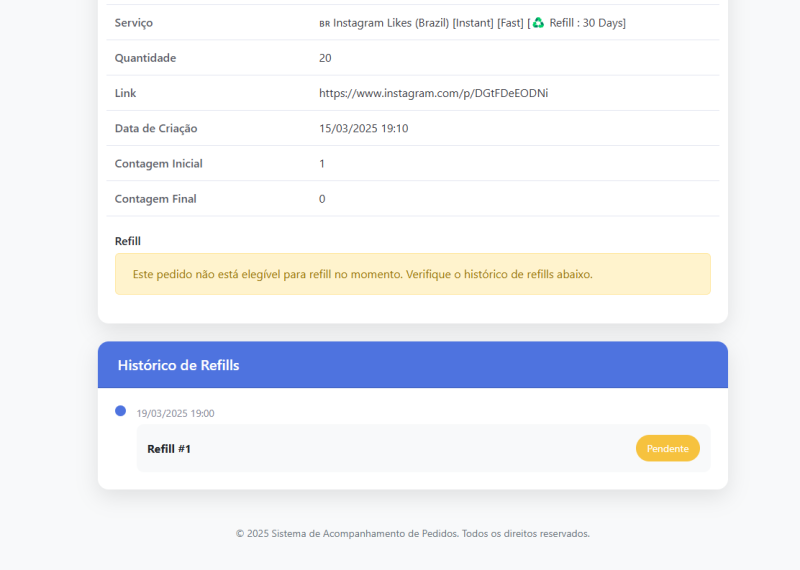Select the Refill #1 history entry
800x570 pixels.
point(169,449)
